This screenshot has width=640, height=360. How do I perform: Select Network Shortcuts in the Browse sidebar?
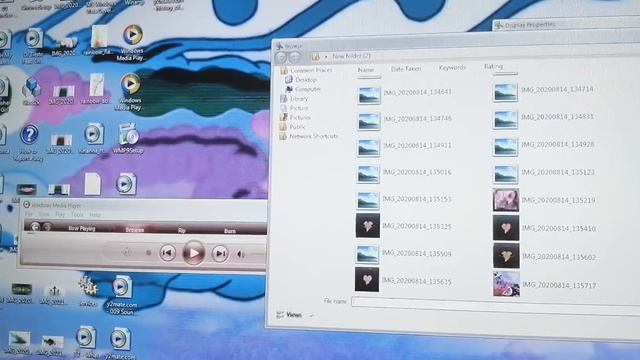[x=309, y=136]
